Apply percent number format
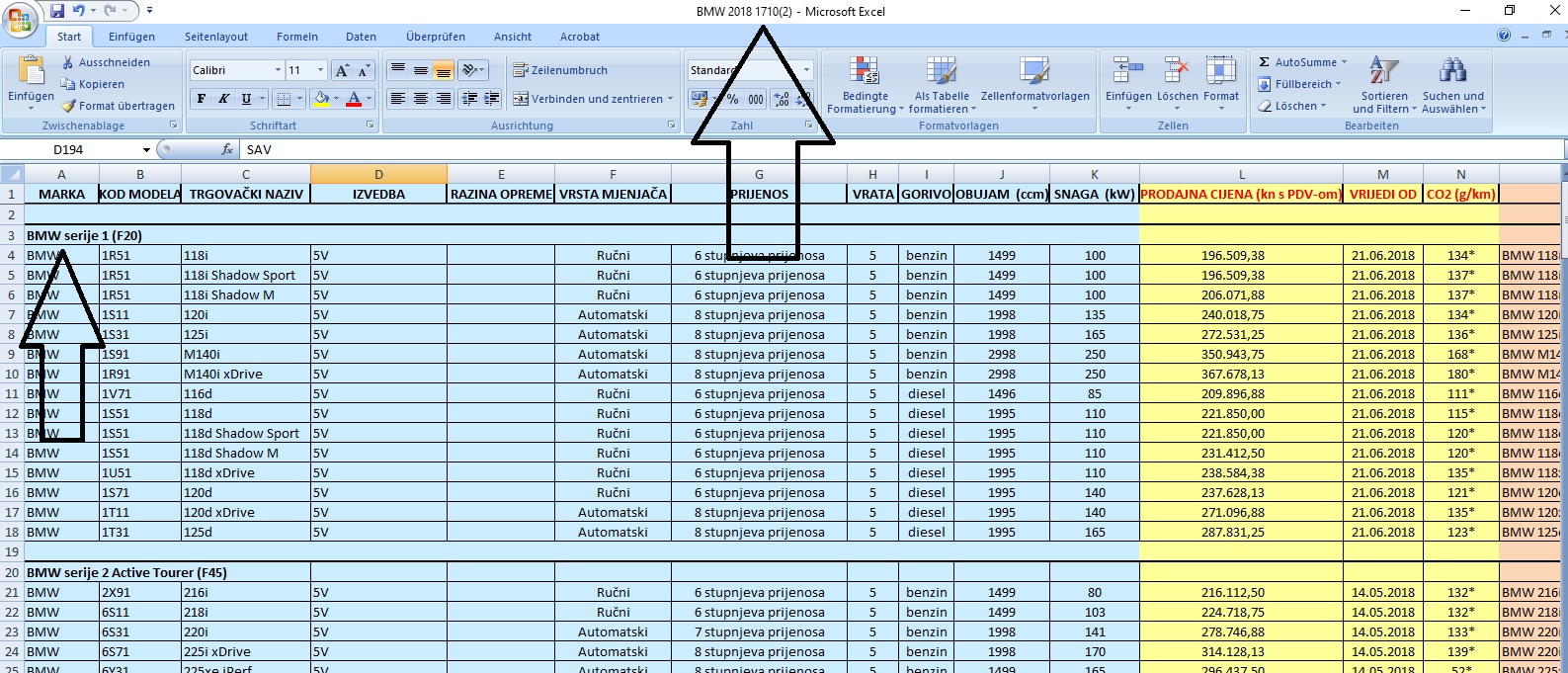The height and width of the screenshot is (673, 1568). [732, 99]
